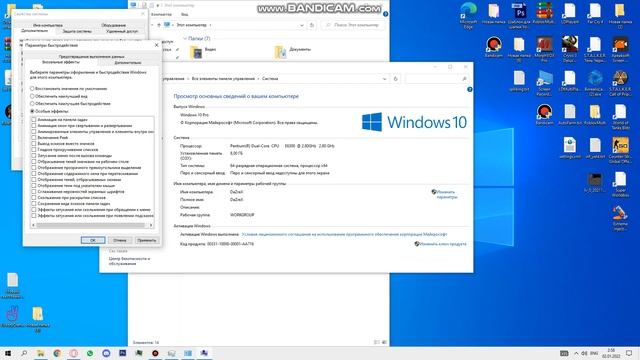
Task: Refresh the System window address bar
Action: point(395,79)
